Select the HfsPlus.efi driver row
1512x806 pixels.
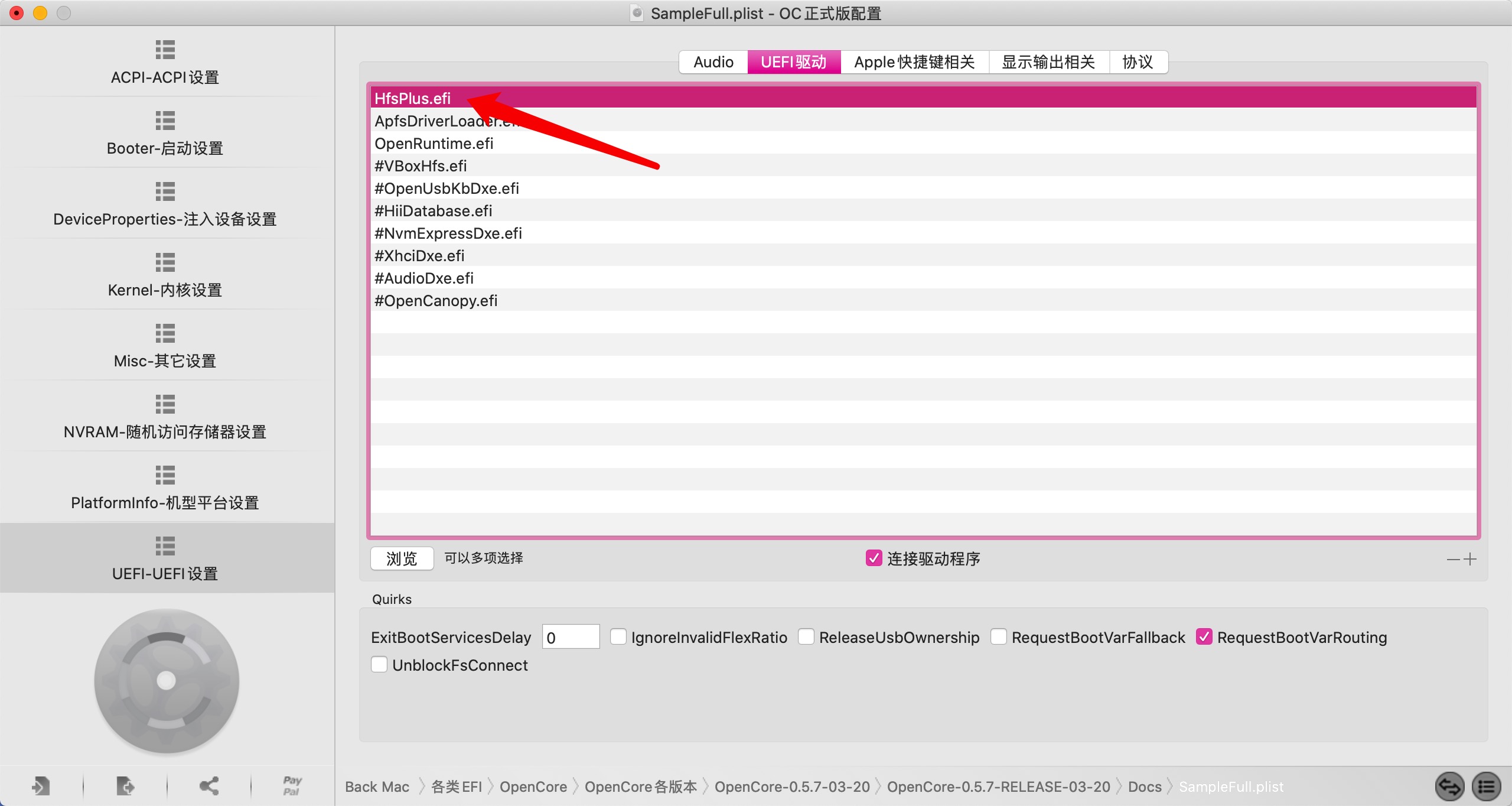pos(924,98)
